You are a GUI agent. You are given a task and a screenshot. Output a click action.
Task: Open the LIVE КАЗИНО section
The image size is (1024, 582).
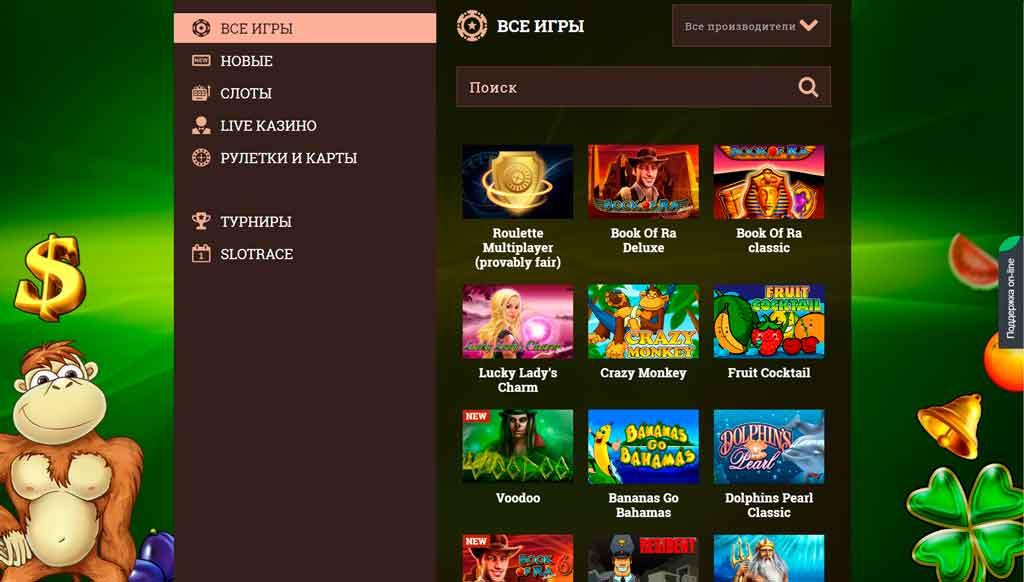(x=268, y=126)
